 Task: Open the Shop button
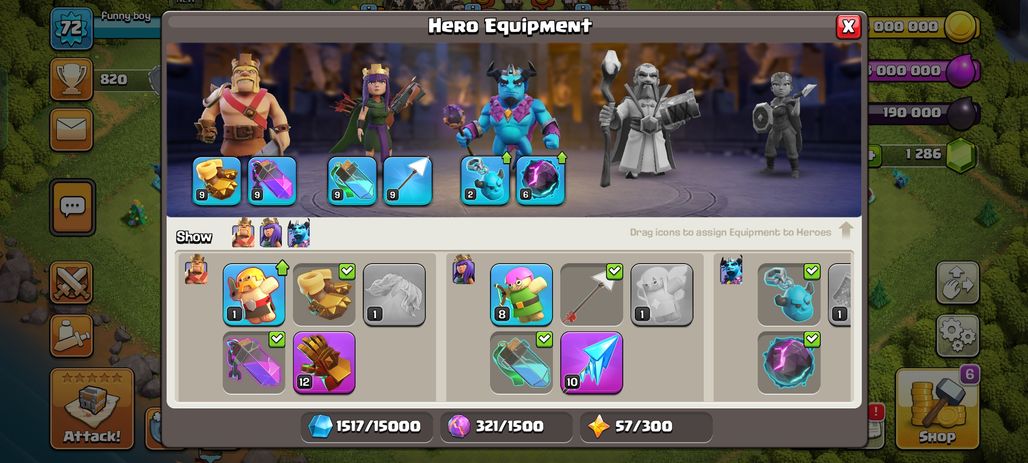937,409
